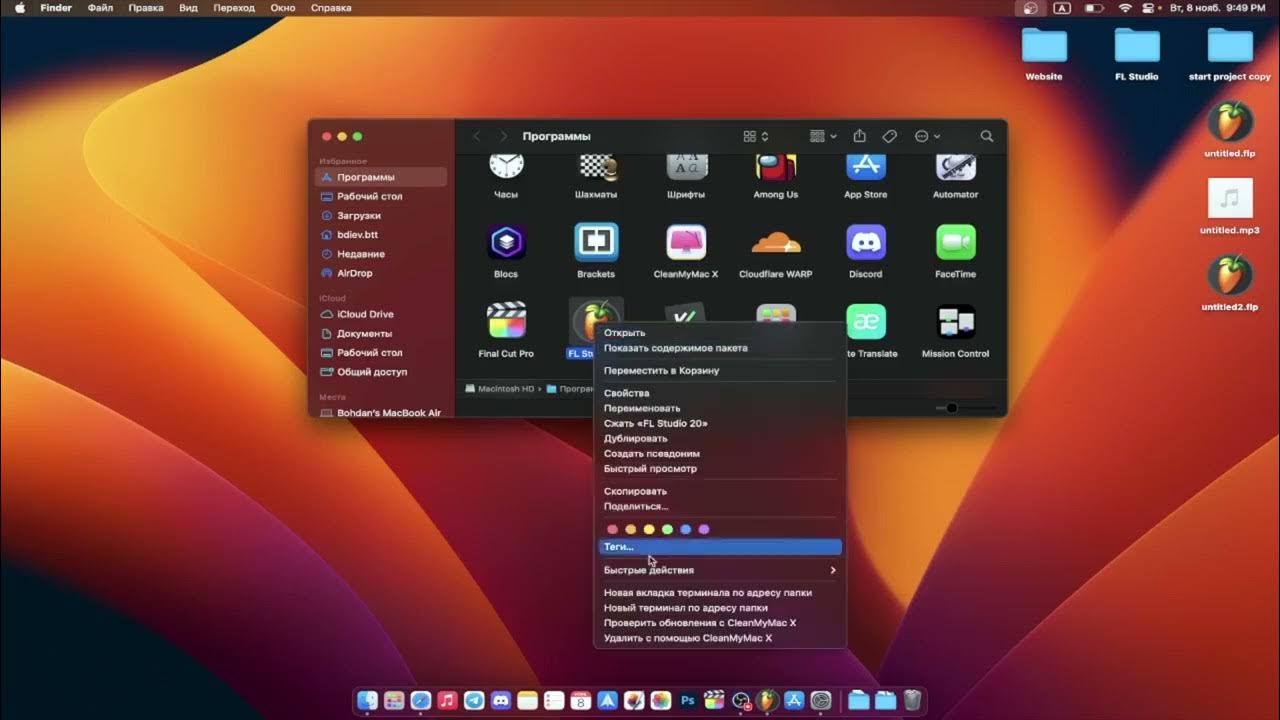Go back with Finder's back arrow
This screenshot has height=720, width=1280.
pos(477,136)
